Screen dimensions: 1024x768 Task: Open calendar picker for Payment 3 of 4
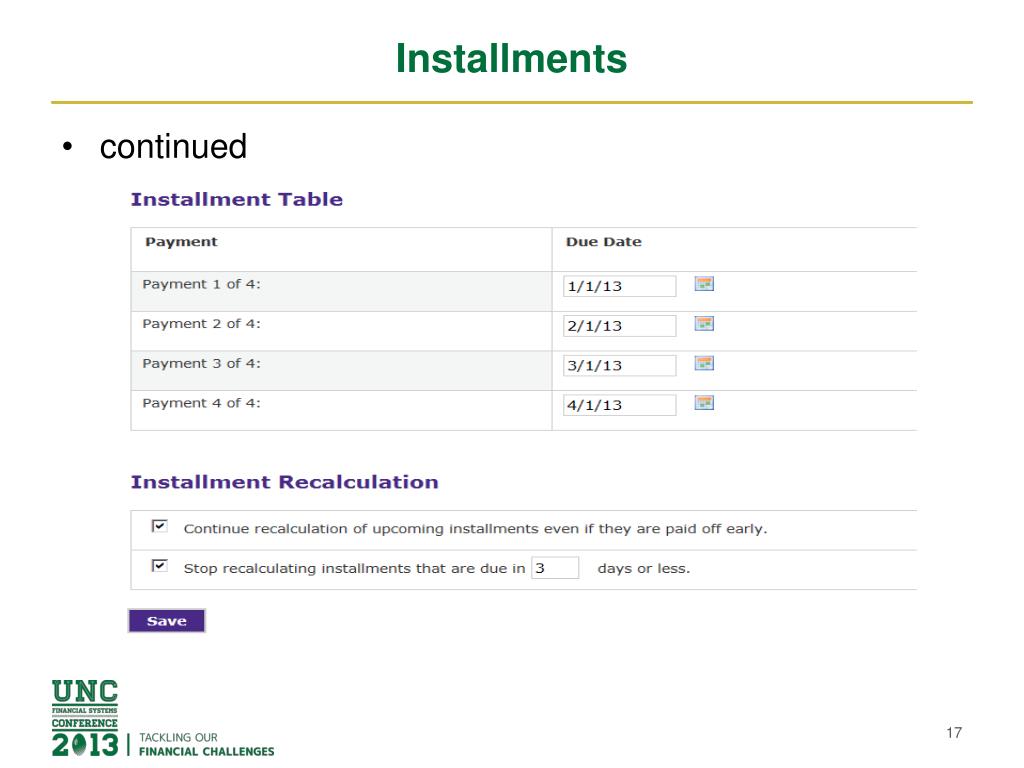[704, 364]
